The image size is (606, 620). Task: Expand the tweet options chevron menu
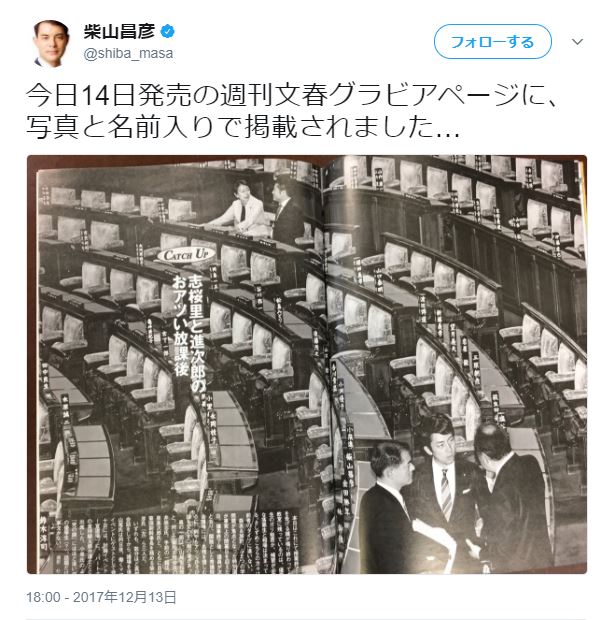click(578, 42)
